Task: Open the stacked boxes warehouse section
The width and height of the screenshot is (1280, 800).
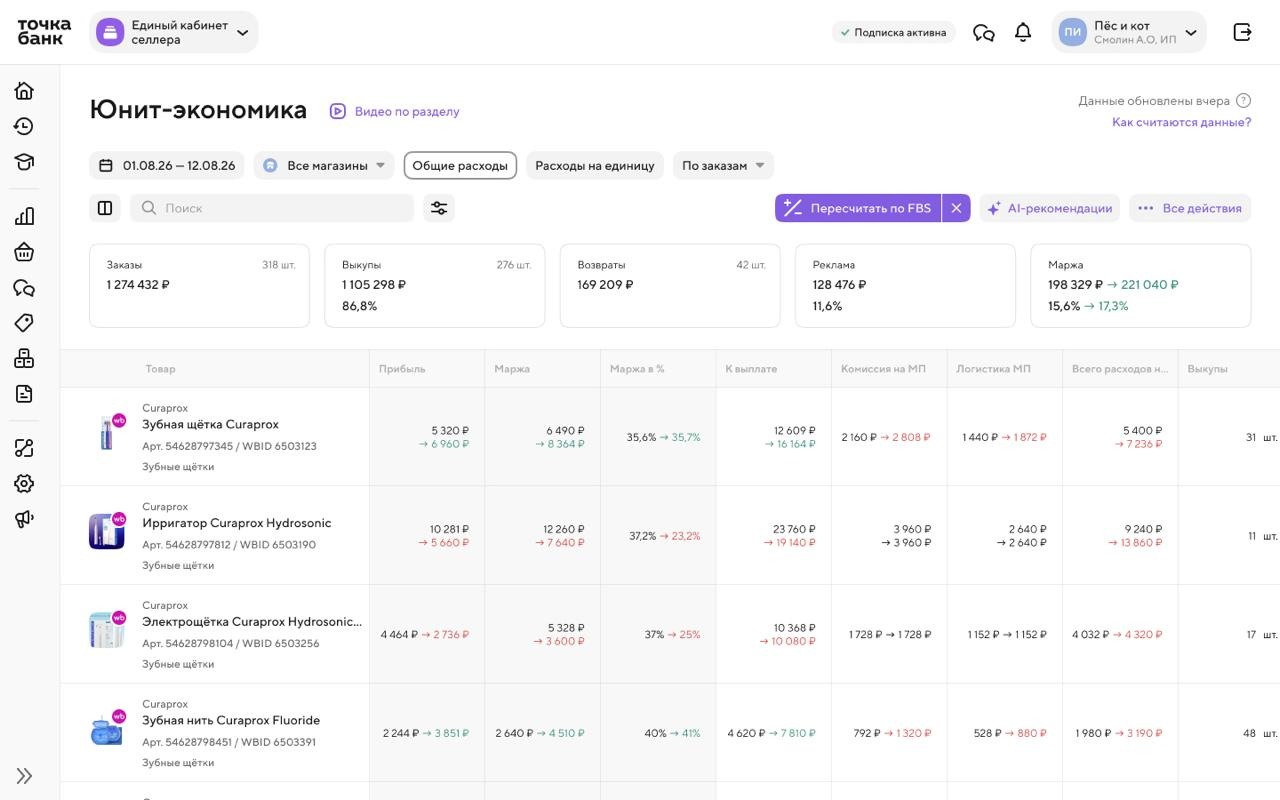Action: [24, 358]
